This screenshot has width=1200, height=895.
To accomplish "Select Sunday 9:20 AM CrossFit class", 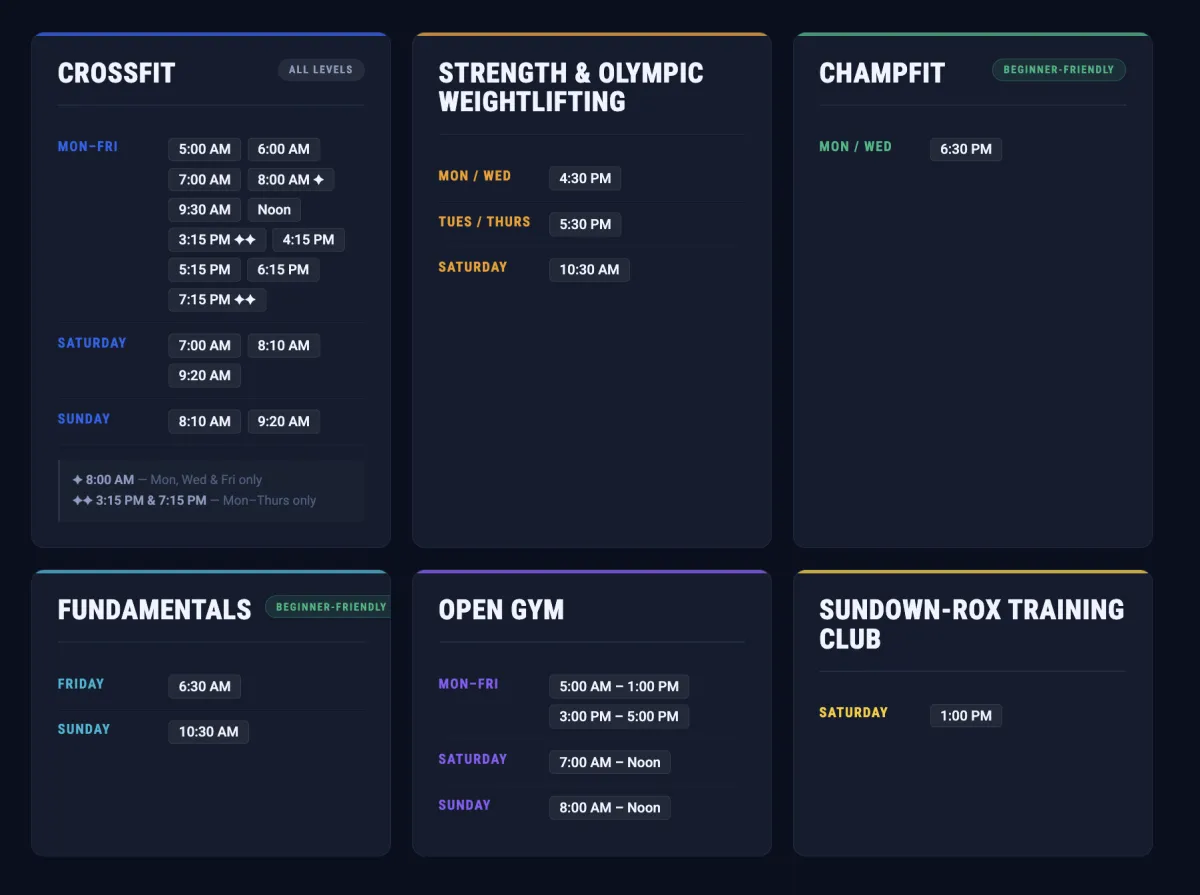I will (284, 421).
